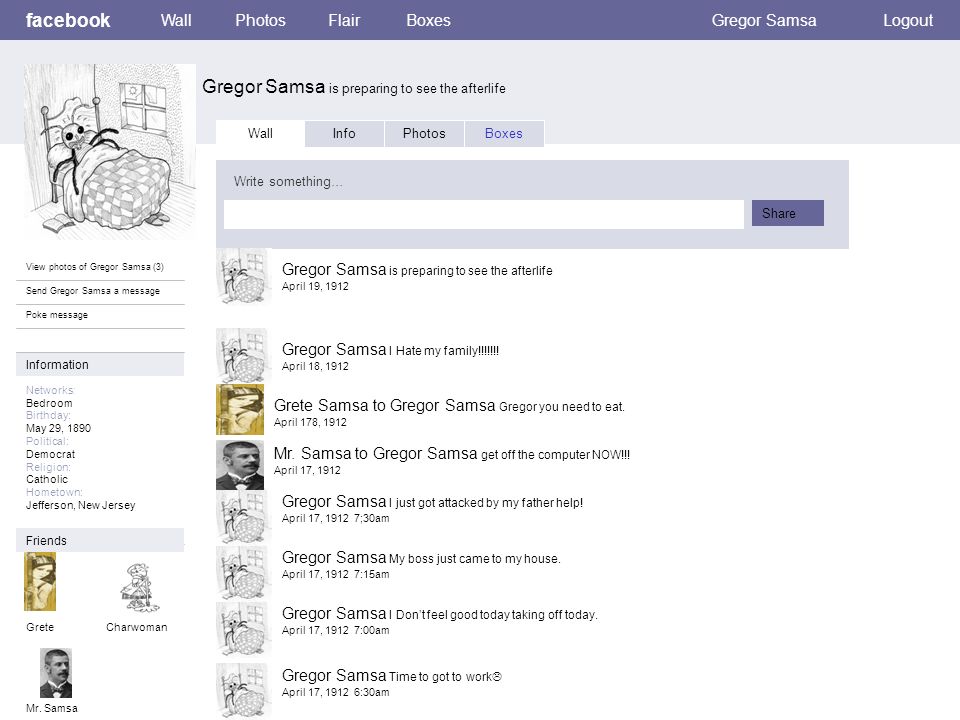Image resolution: width=960 pixels, height=720 pixels.
Task: Open the large Gregor Samsa profile picture
Action: (x=110, y=151)
